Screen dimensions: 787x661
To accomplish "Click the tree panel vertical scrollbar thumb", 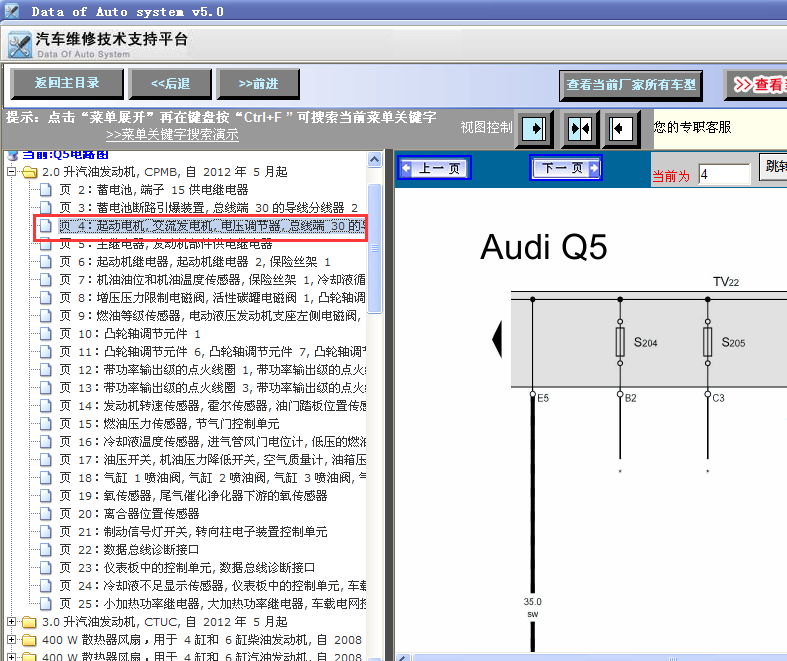I will tap(374, 248).
